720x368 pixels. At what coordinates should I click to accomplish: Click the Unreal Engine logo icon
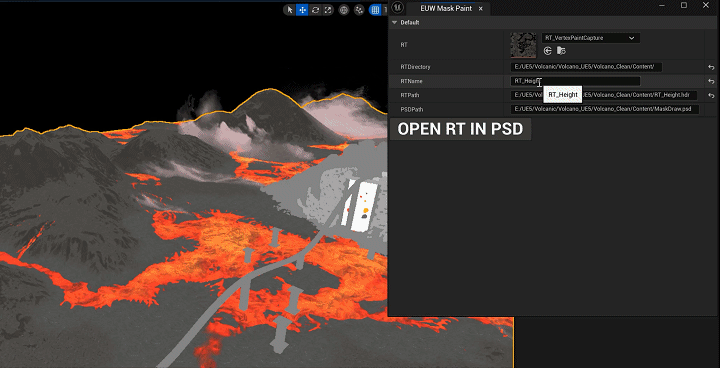coord(398,8)
